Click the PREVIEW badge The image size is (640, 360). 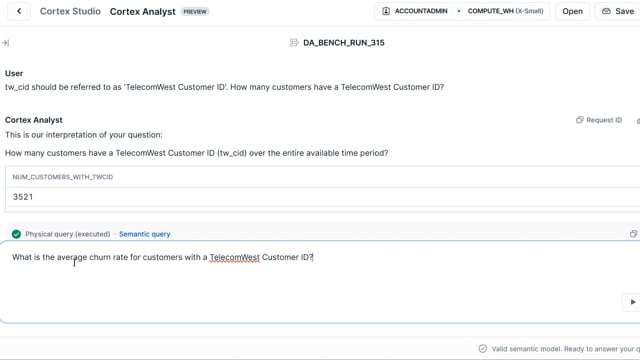(x=195, y=11)
